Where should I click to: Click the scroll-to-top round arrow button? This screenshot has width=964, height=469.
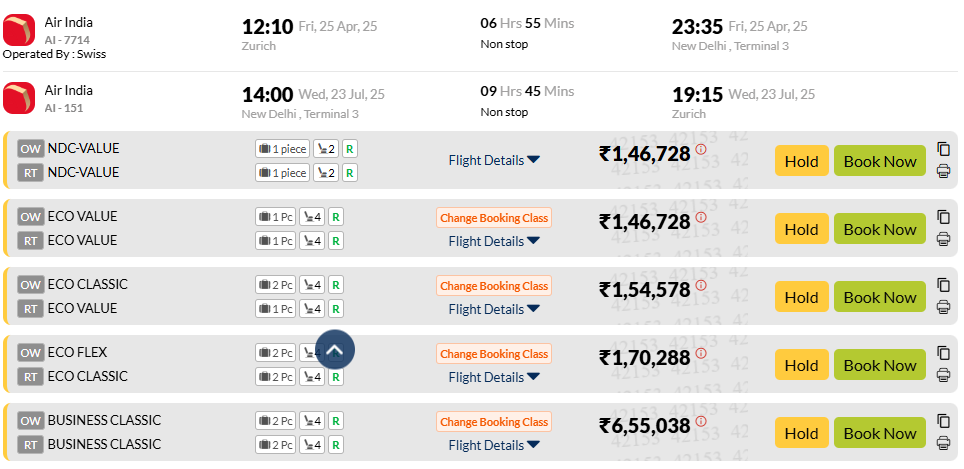tap(335, 350)
